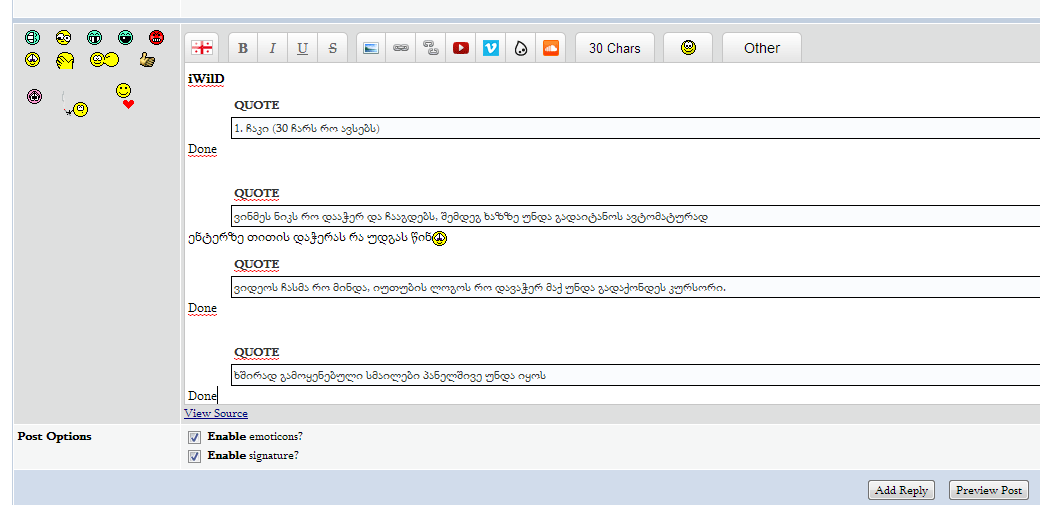Insert the thumbs-up emoticon
Image resolution: width=1040 pixels, height=505 pixels.
(147, 60)
